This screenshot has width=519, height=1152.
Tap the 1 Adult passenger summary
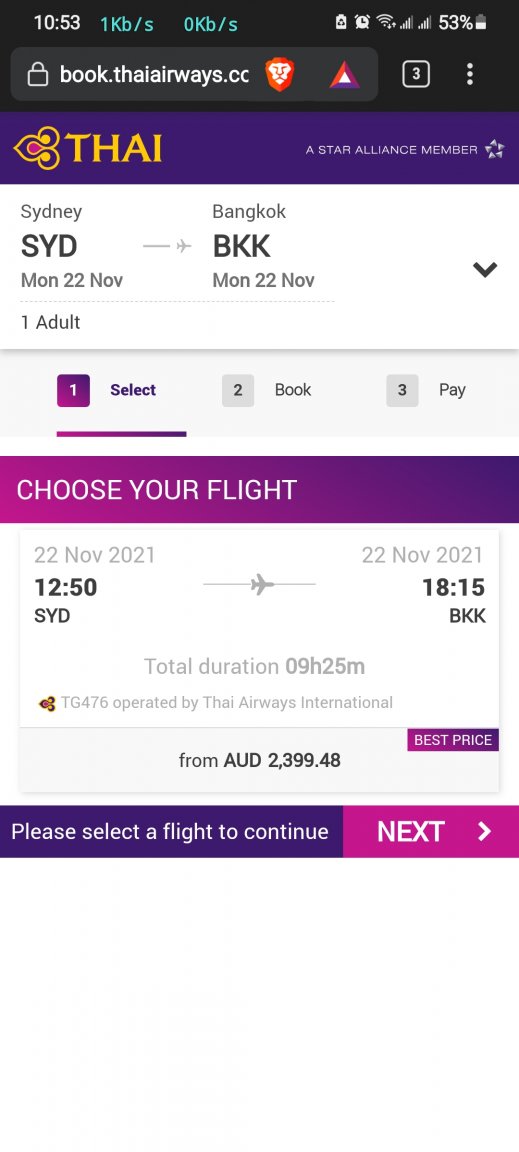[51, 322]
